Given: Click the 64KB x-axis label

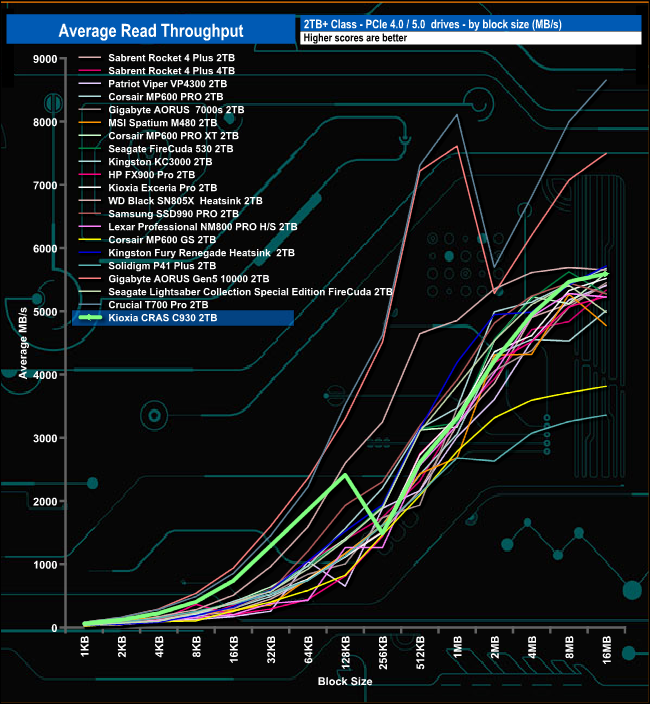Looking at the screenshot, I should point(308,650).
